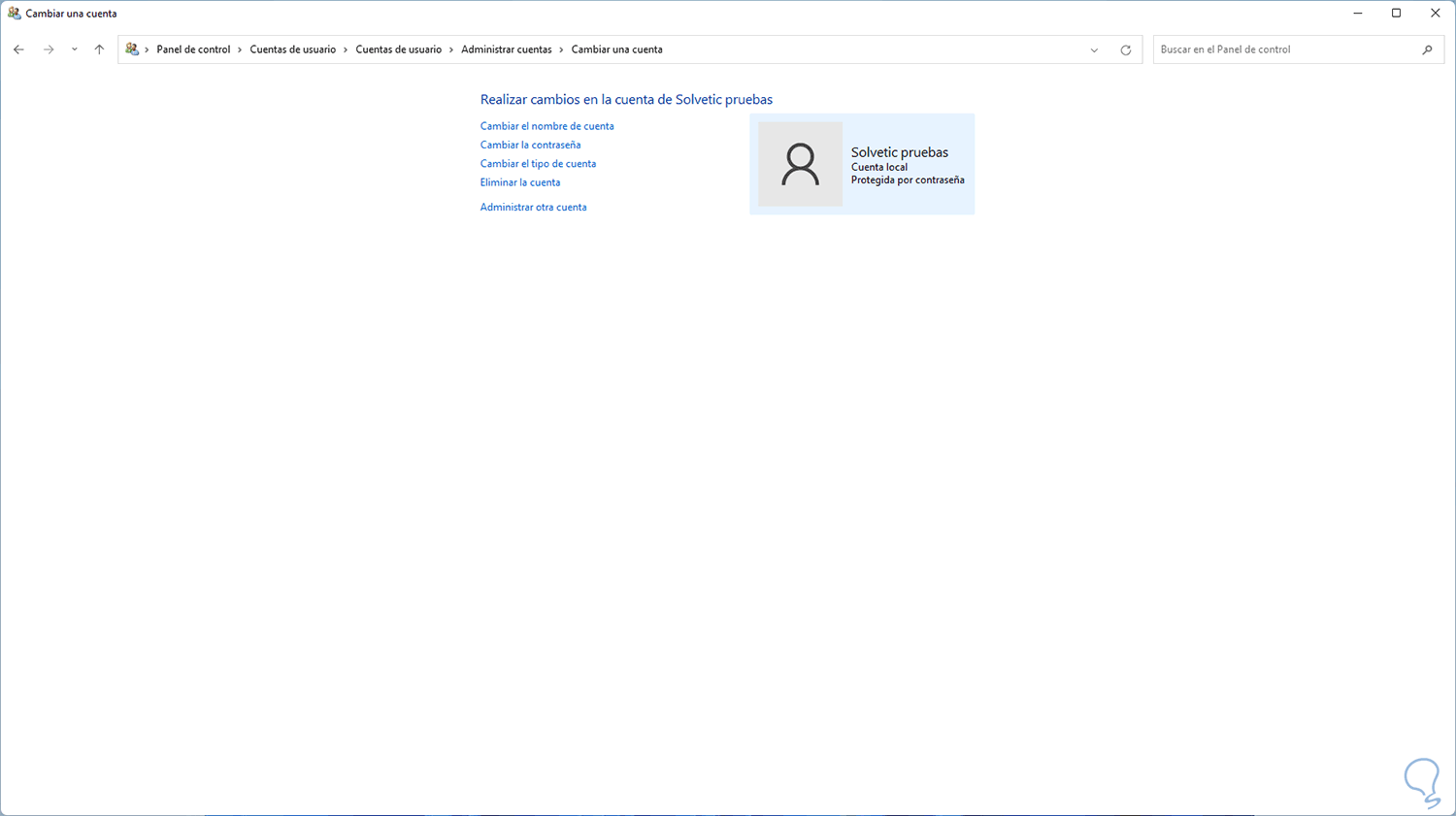Viewport: 1456px width, 816px height.
Task: Expand chevron after first 'Cuentas de usuario'
Action: [x=346, y=49]
